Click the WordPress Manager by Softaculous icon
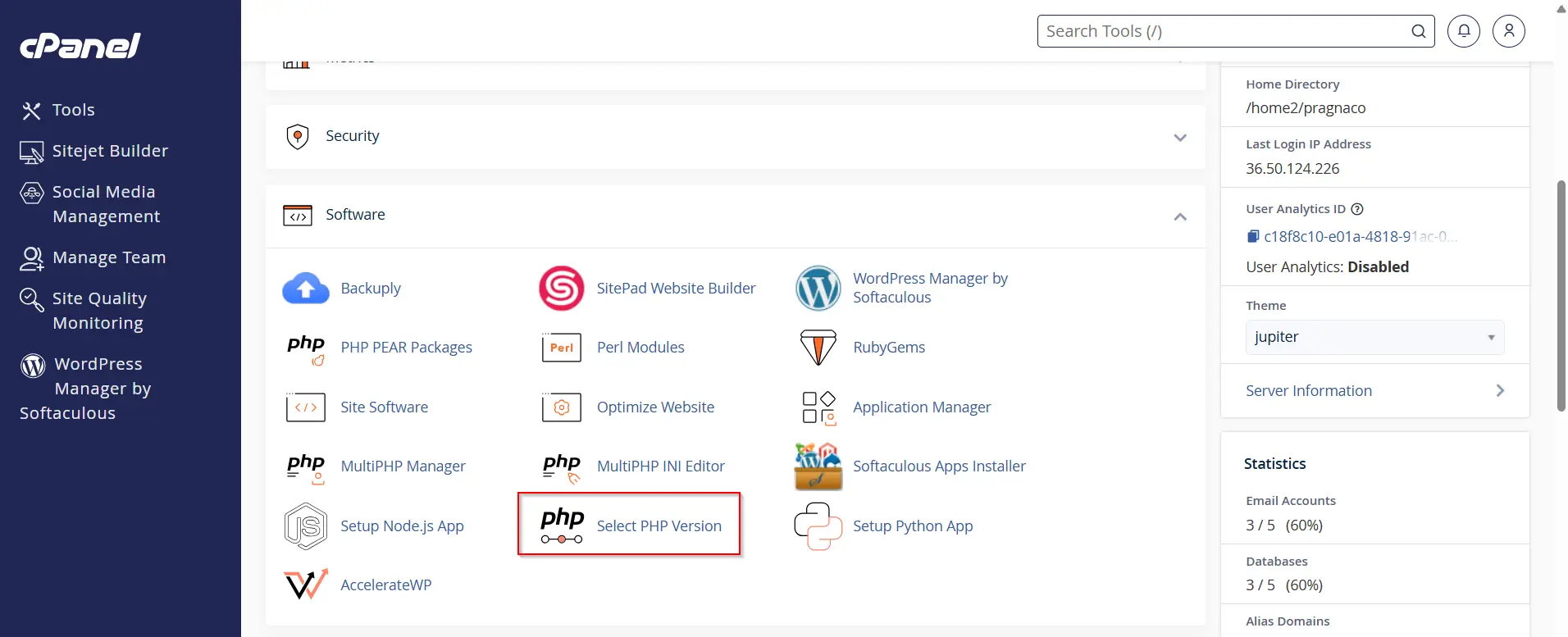The image size is (1568, 637). [x=818, y=289]
